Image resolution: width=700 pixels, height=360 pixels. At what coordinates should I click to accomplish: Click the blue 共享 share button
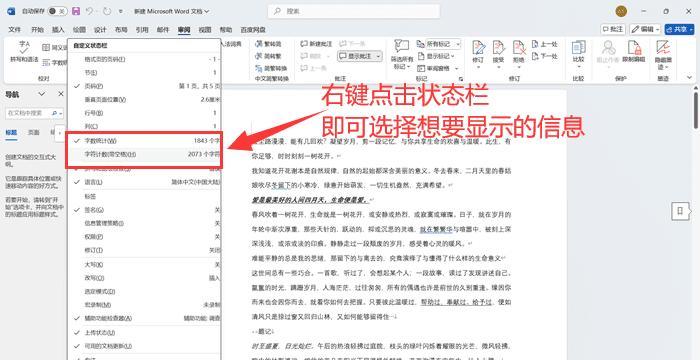coord(679,29)
